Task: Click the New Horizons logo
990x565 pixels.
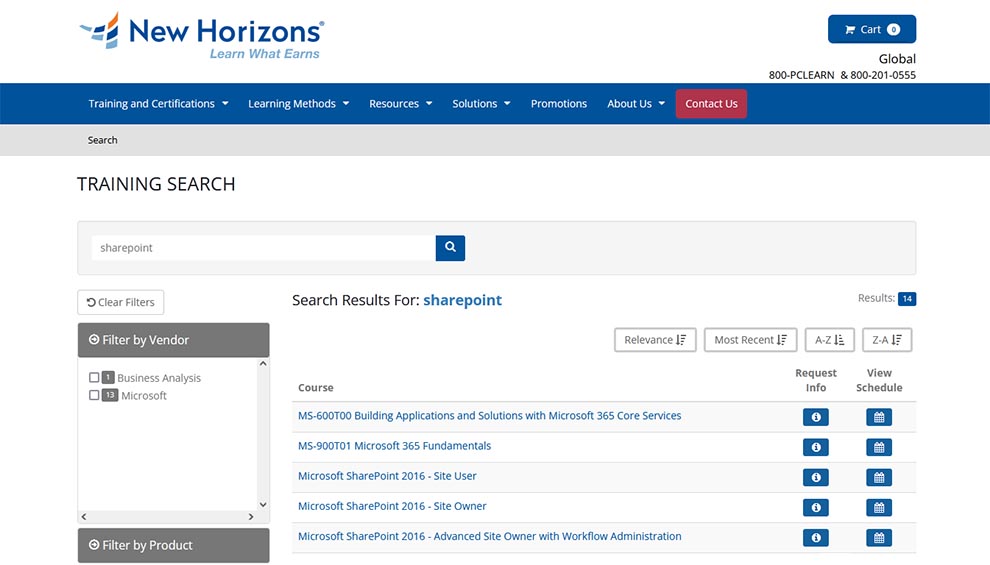Action: [x=201, y=35]
